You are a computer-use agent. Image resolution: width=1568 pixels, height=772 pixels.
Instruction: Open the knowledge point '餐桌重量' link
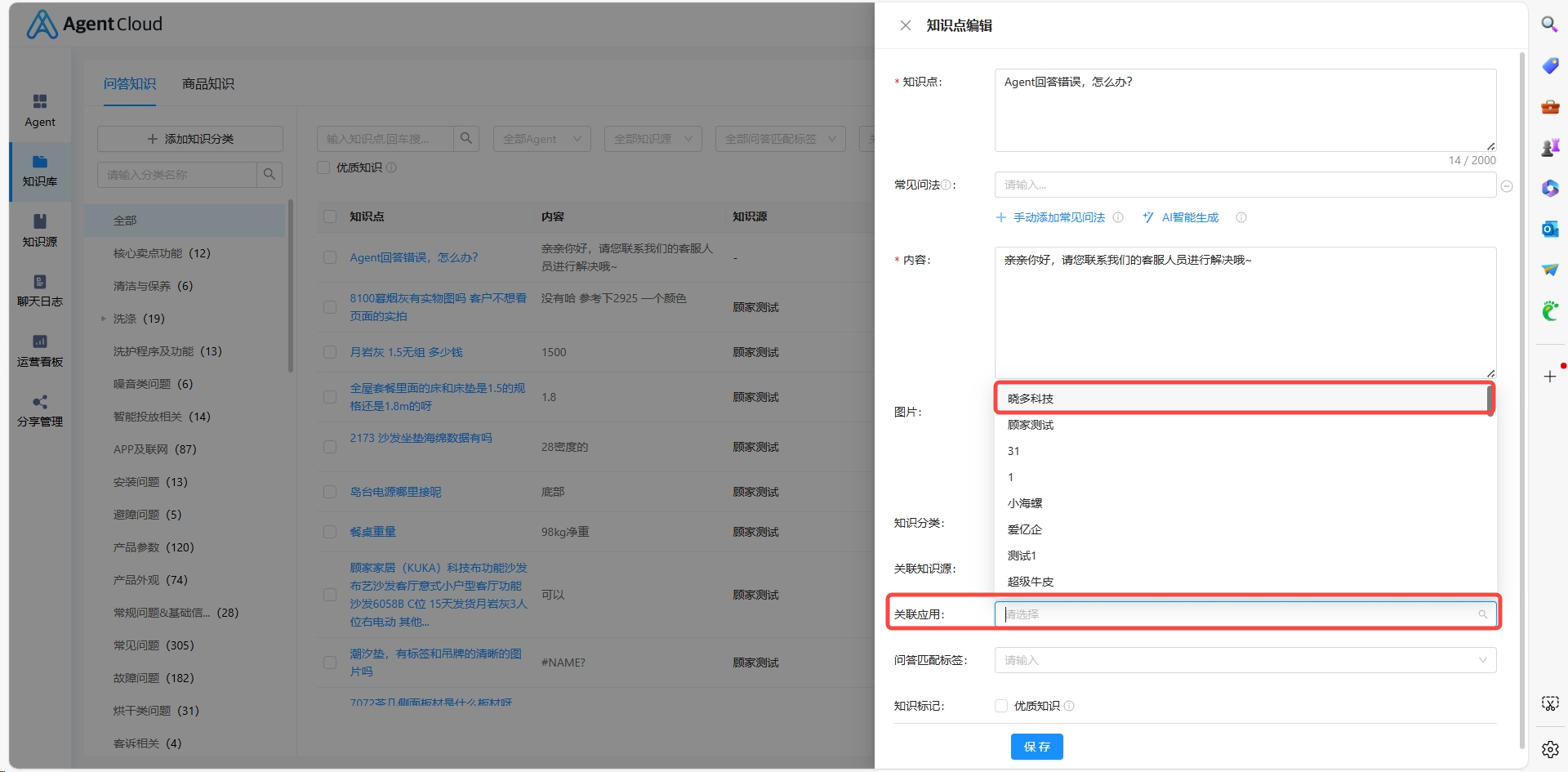373,532
